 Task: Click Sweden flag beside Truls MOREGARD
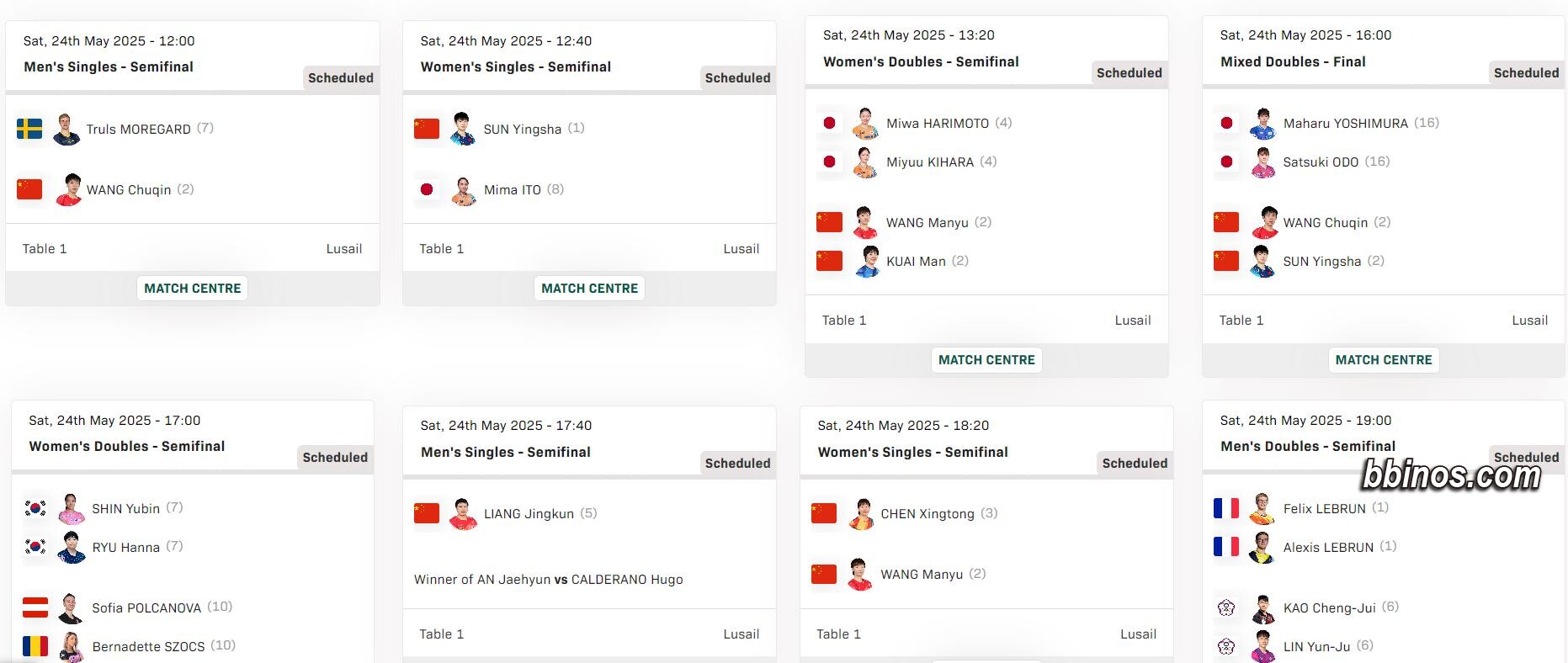pyautogui.click(x=29, y=129)
